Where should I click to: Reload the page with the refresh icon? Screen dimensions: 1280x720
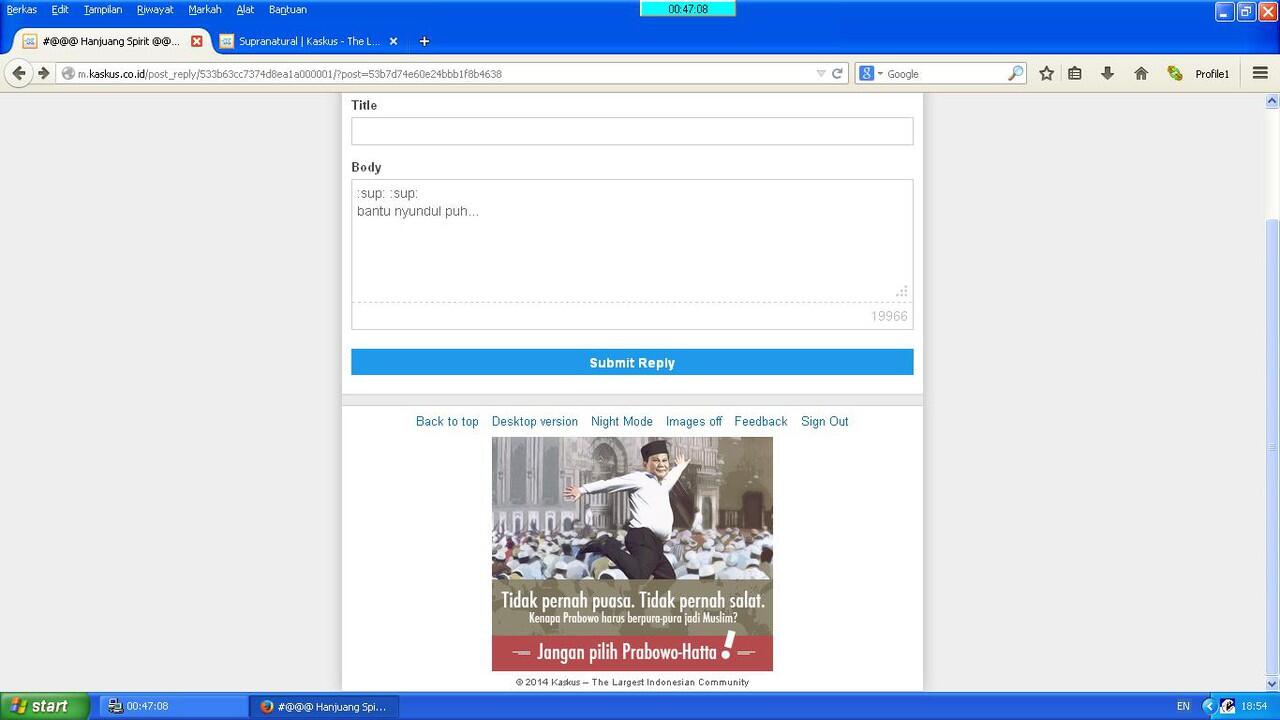[837, 73]
